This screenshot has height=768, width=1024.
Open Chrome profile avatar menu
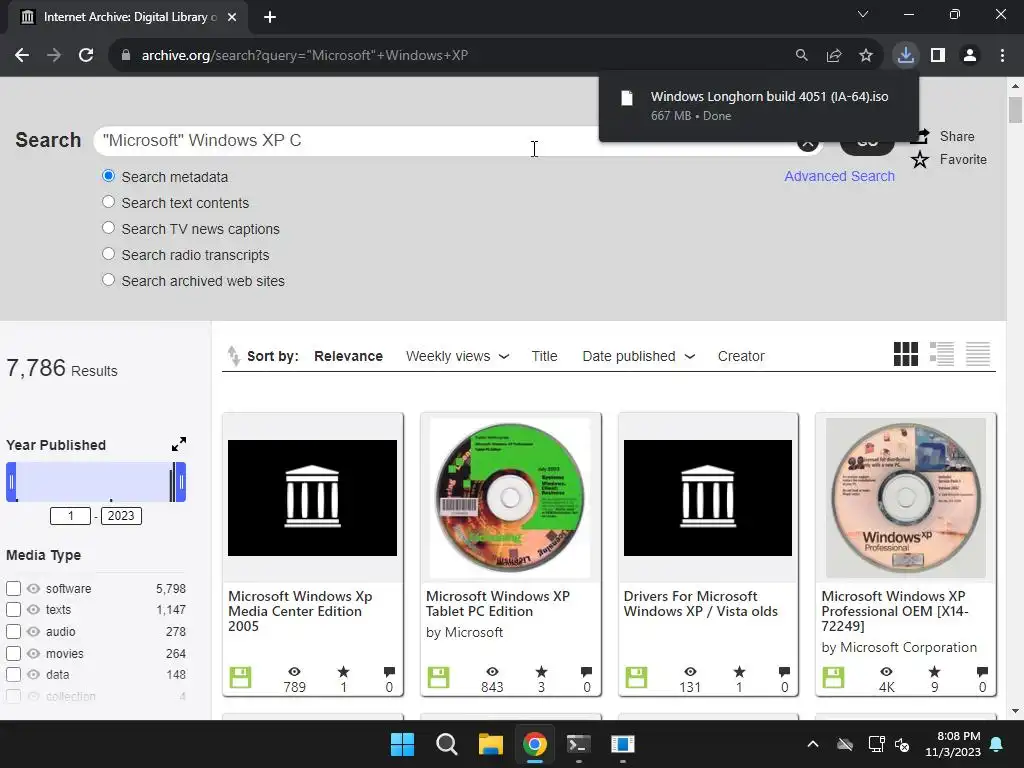[970, 56]
